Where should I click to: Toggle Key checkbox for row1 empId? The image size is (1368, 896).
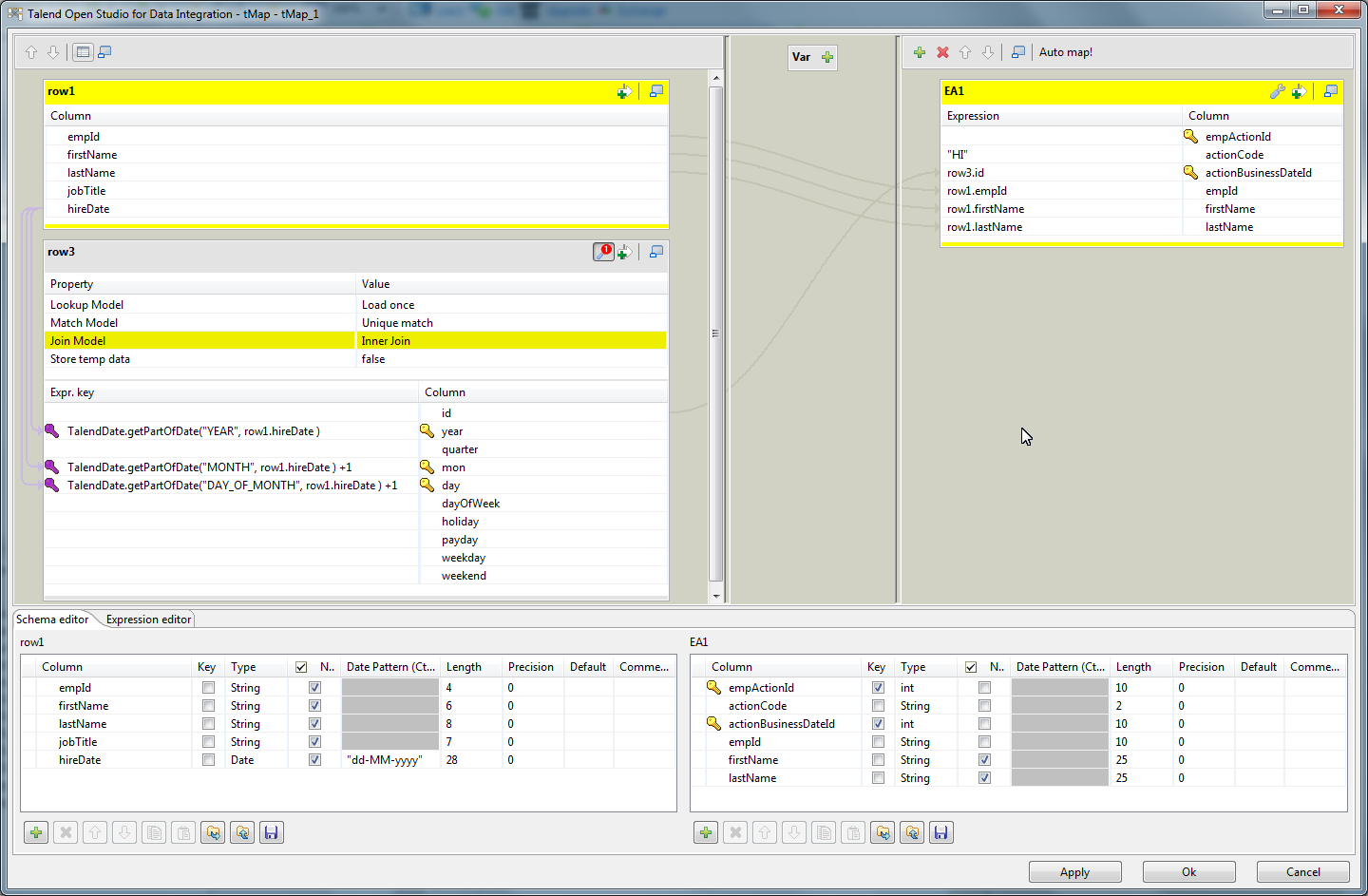click(208, 688)
